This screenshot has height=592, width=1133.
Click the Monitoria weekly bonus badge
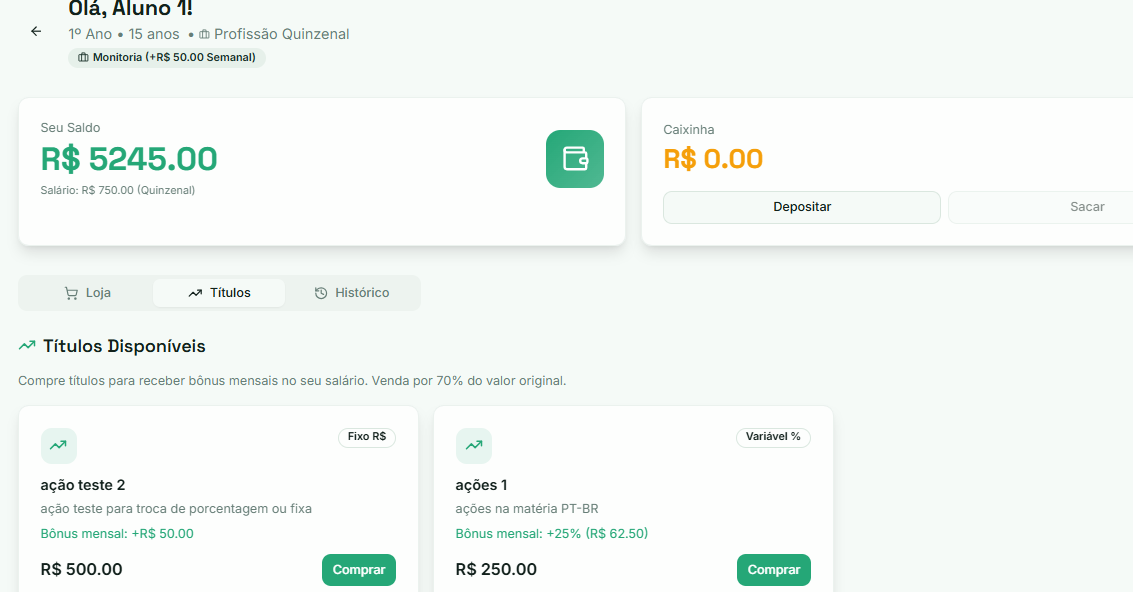pos(167,58)
